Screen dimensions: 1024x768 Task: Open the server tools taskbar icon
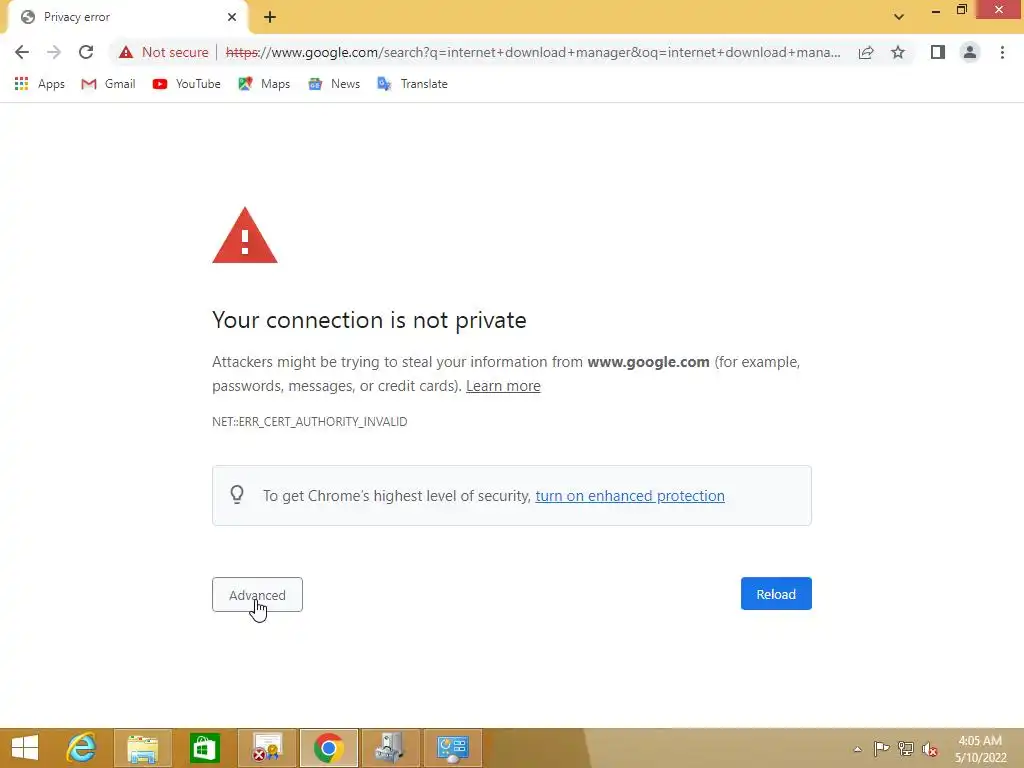(391, 748)
